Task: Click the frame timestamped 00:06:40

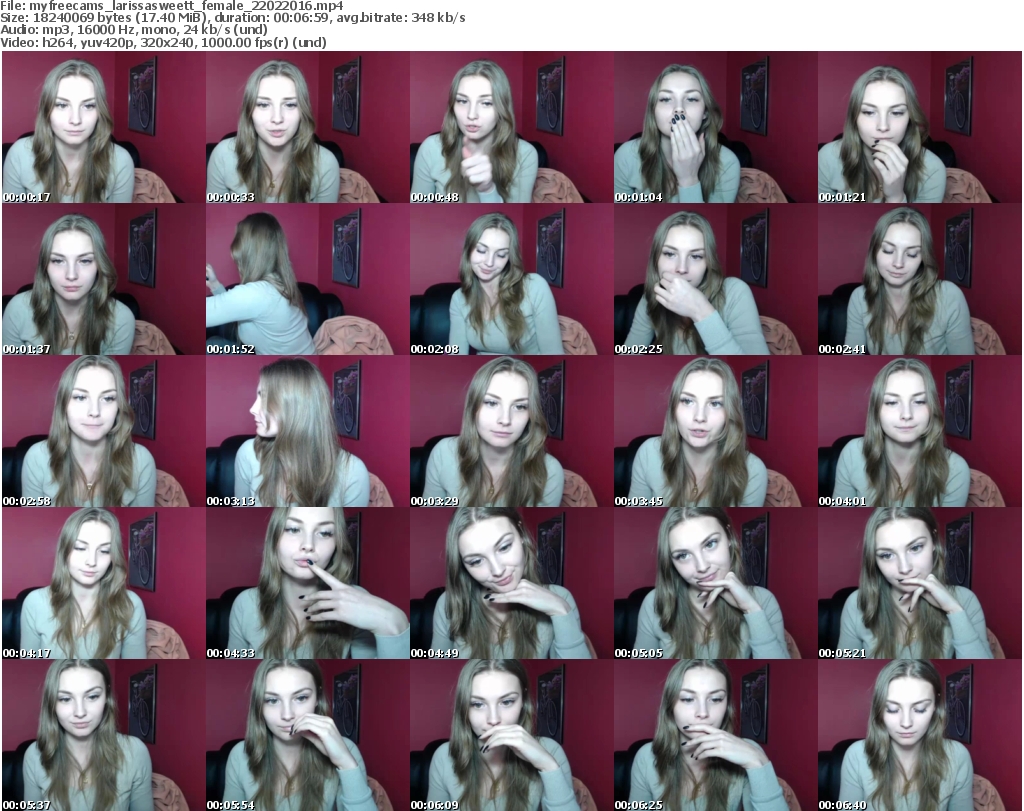Action: pos(920,735)
